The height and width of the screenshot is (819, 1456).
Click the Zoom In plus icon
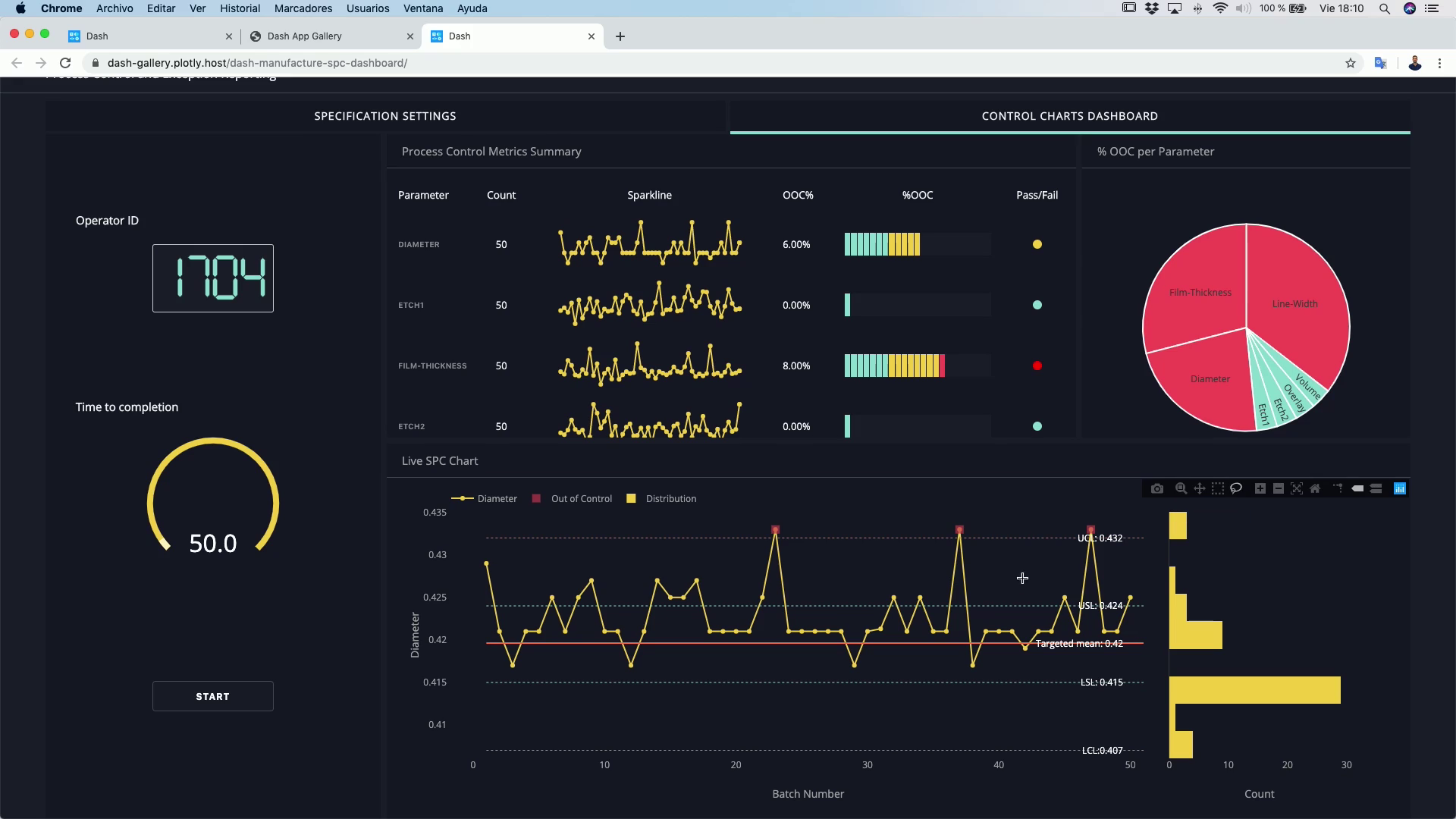(x=1260, y=489)
